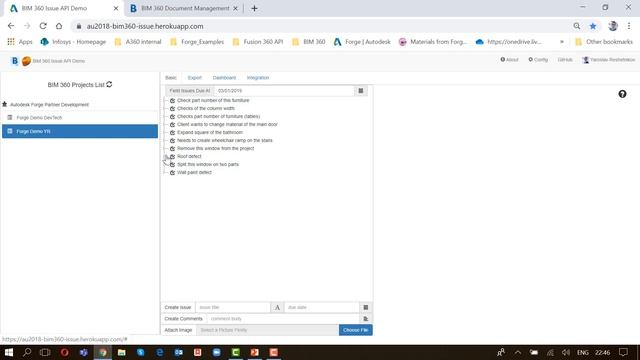
Task: Click the Field Issues Due At date field
Action: pos(284,91)
